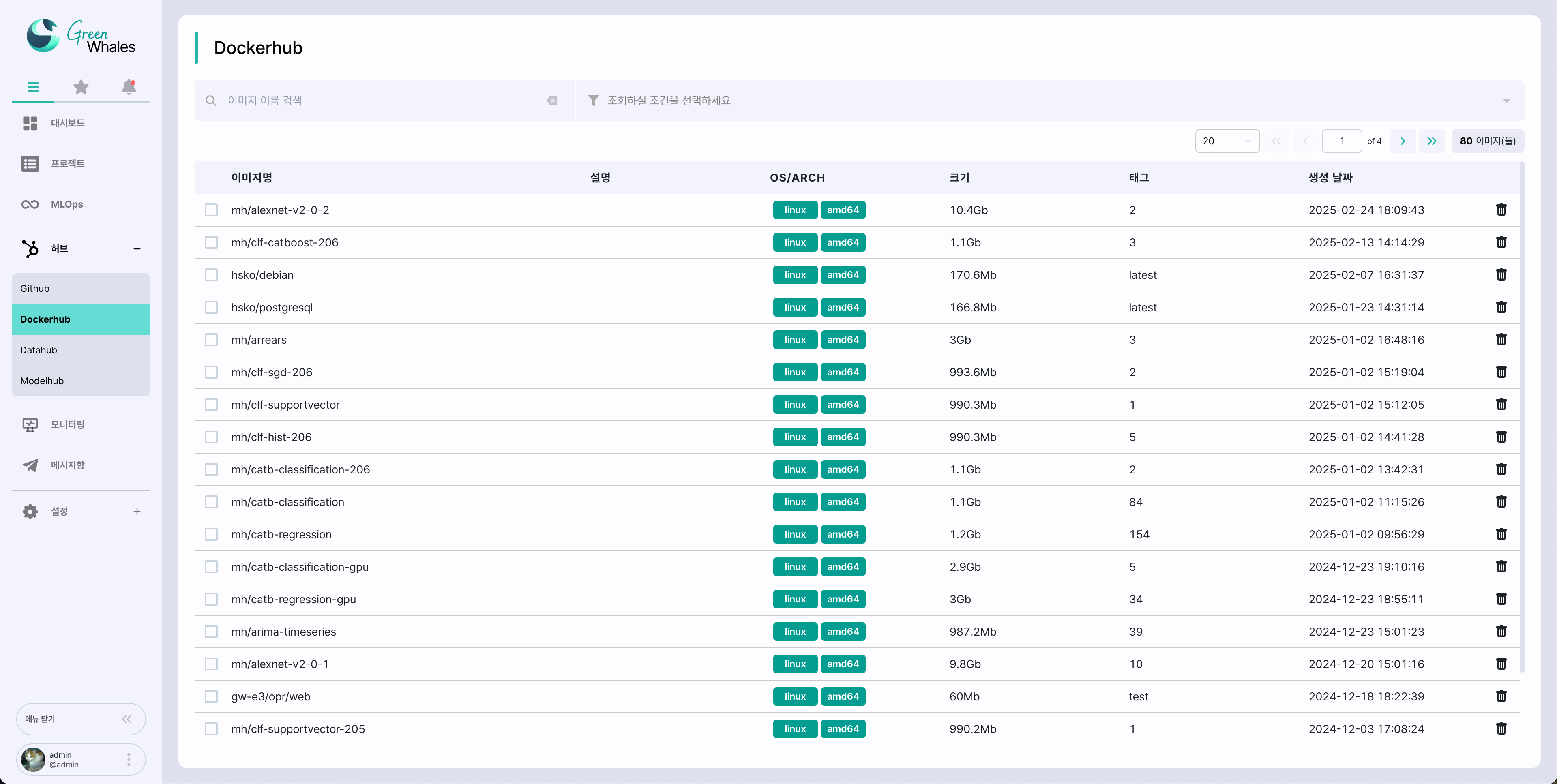Click the search magnifier icon
The image size is (1557, 784).
[x=210, y=101]
